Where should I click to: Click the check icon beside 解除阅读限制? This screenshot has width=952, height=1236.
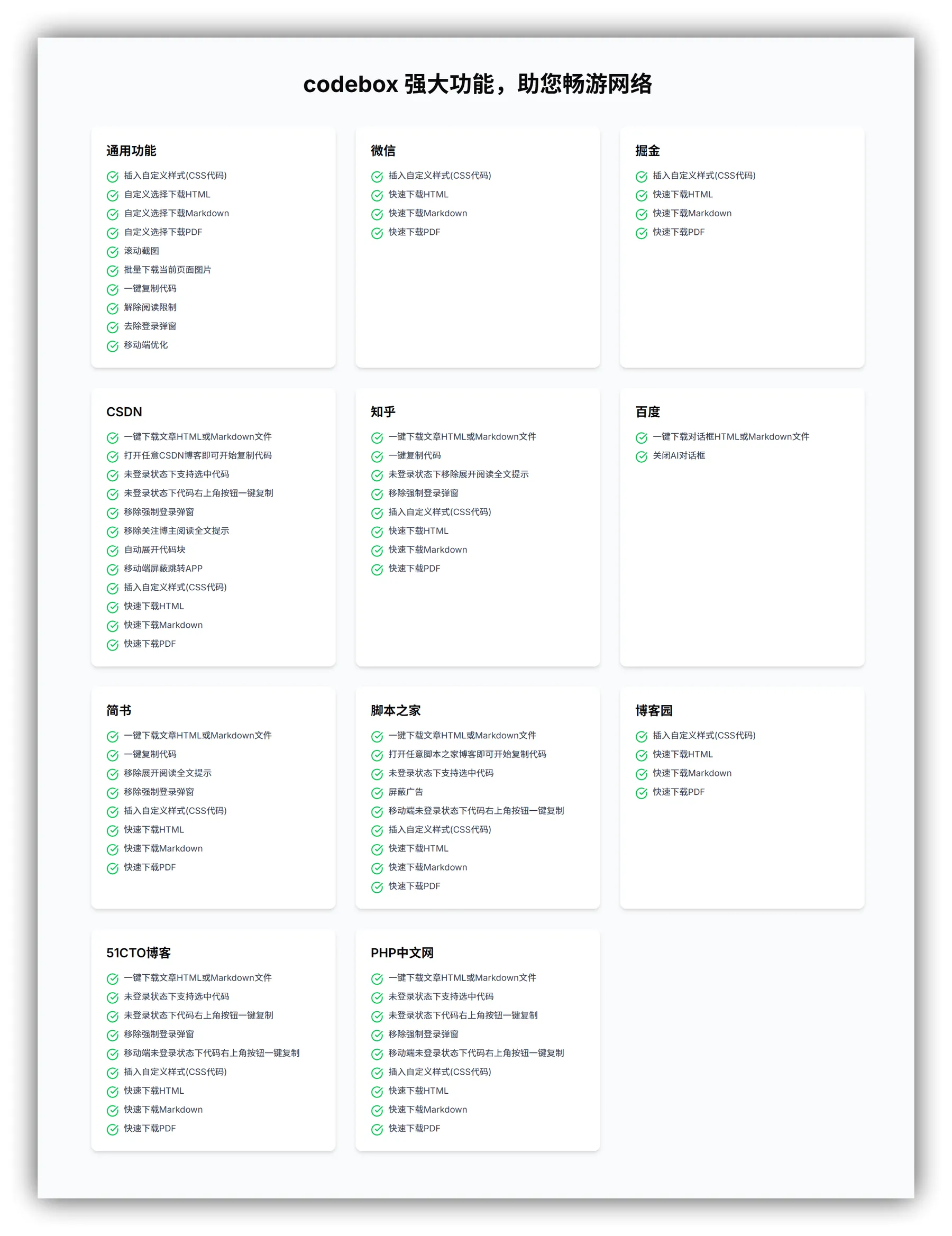tap(113, 308)
